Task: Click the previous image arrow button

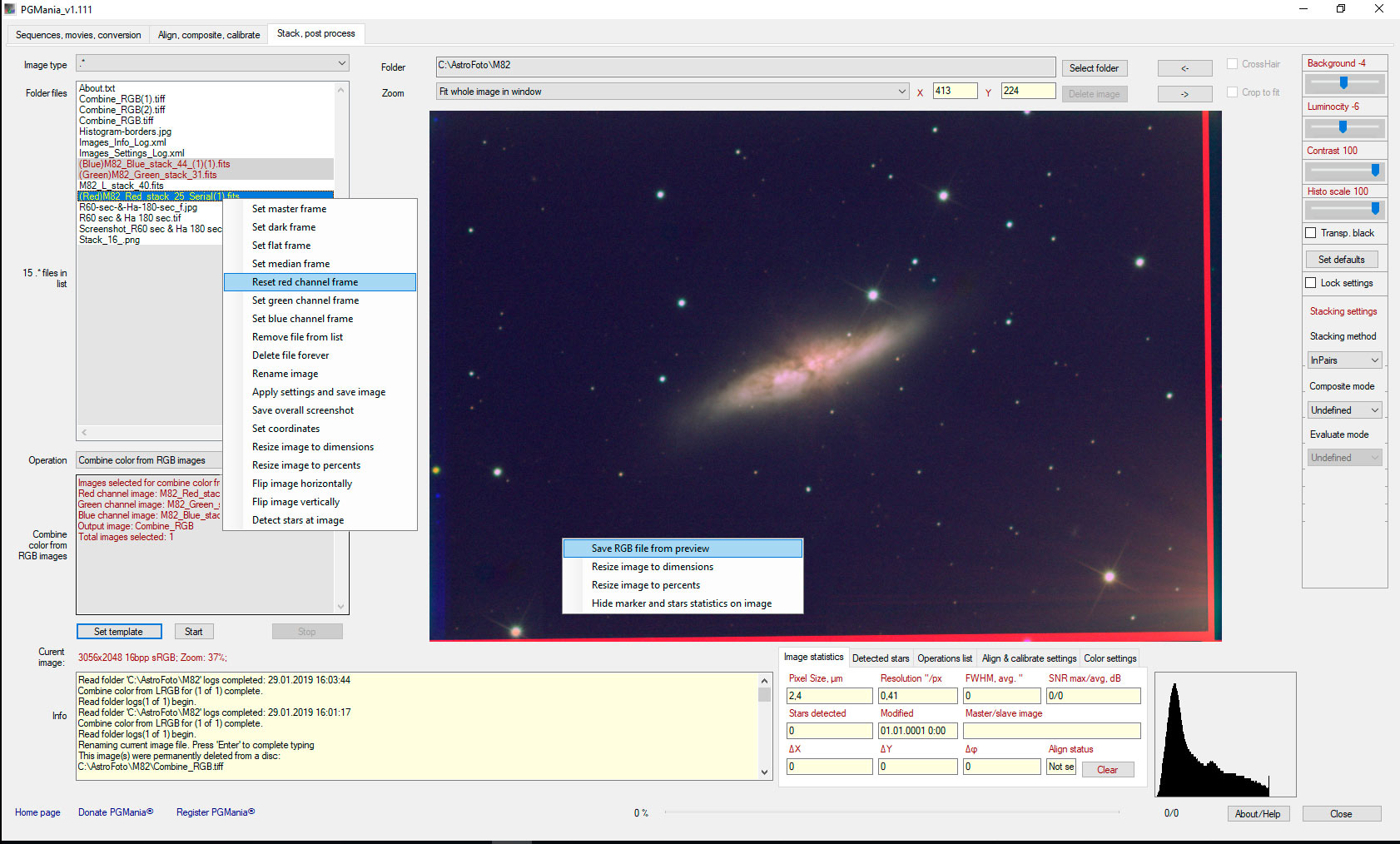Action: click(1184, 68)
